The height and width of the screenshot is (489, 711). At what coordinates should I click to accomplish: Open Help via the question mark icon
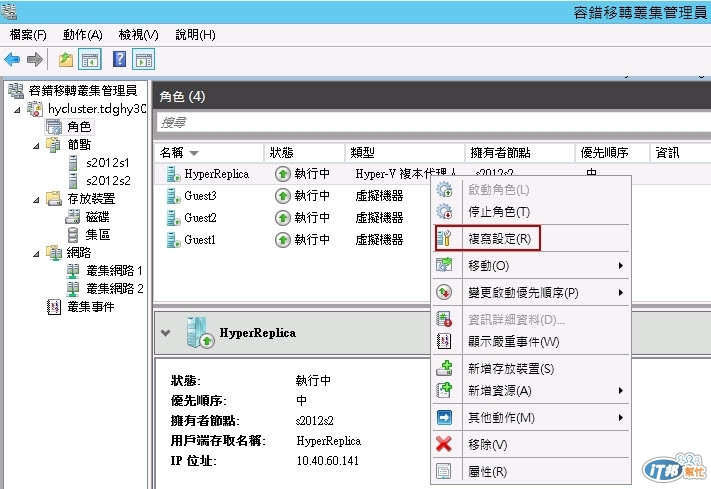click(119, 59)
